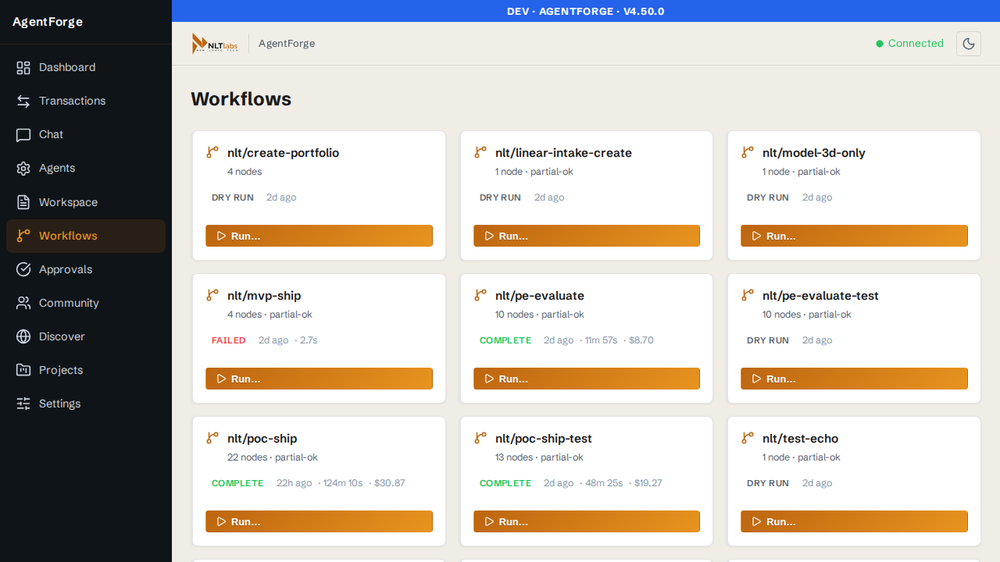Select Community in navigation
The width and height of the screenshot is (1000, 562).
click(x=86, y=303)
